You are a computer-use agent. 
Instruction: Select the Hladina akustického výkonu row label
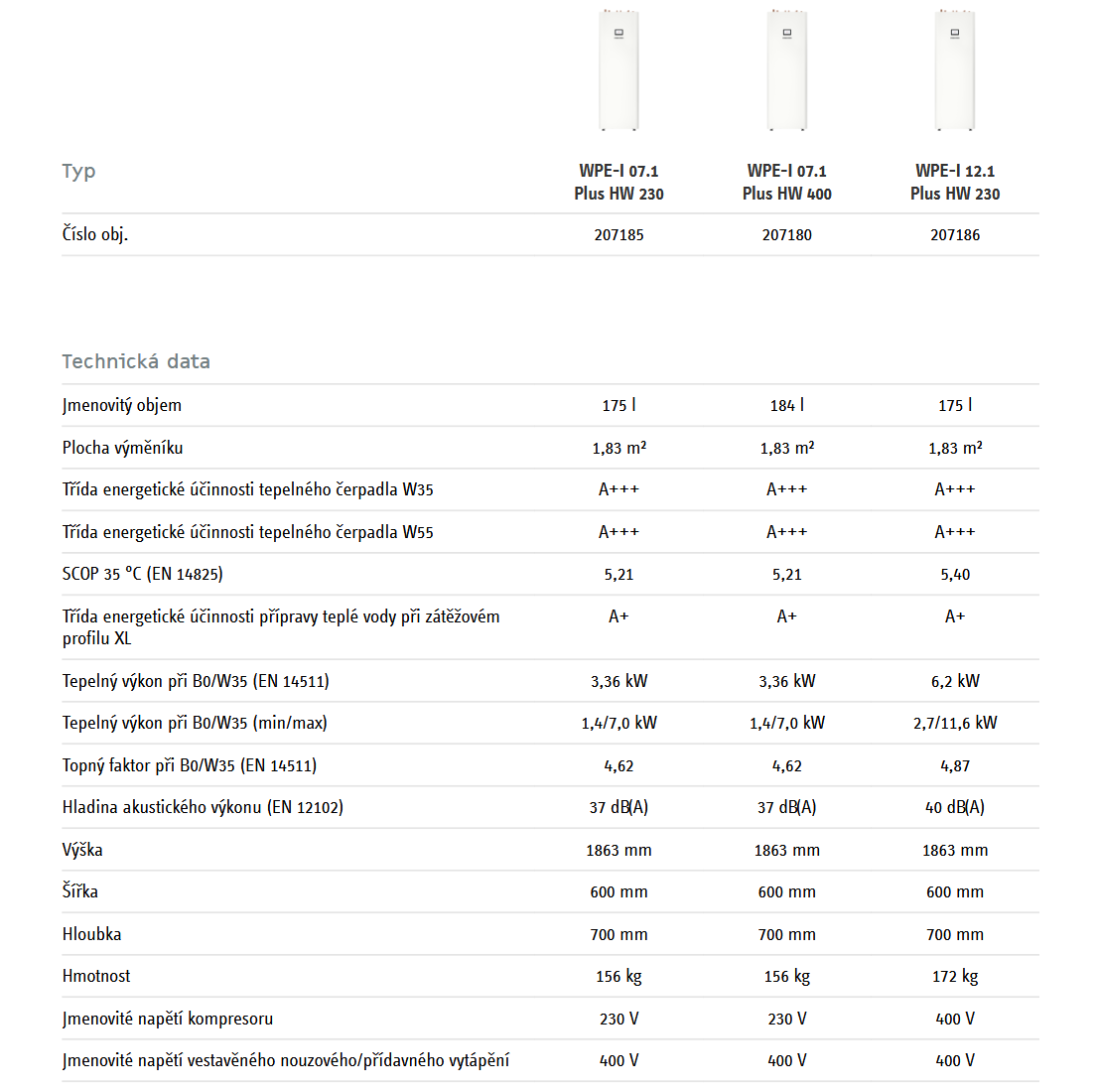tap(203, 807)
